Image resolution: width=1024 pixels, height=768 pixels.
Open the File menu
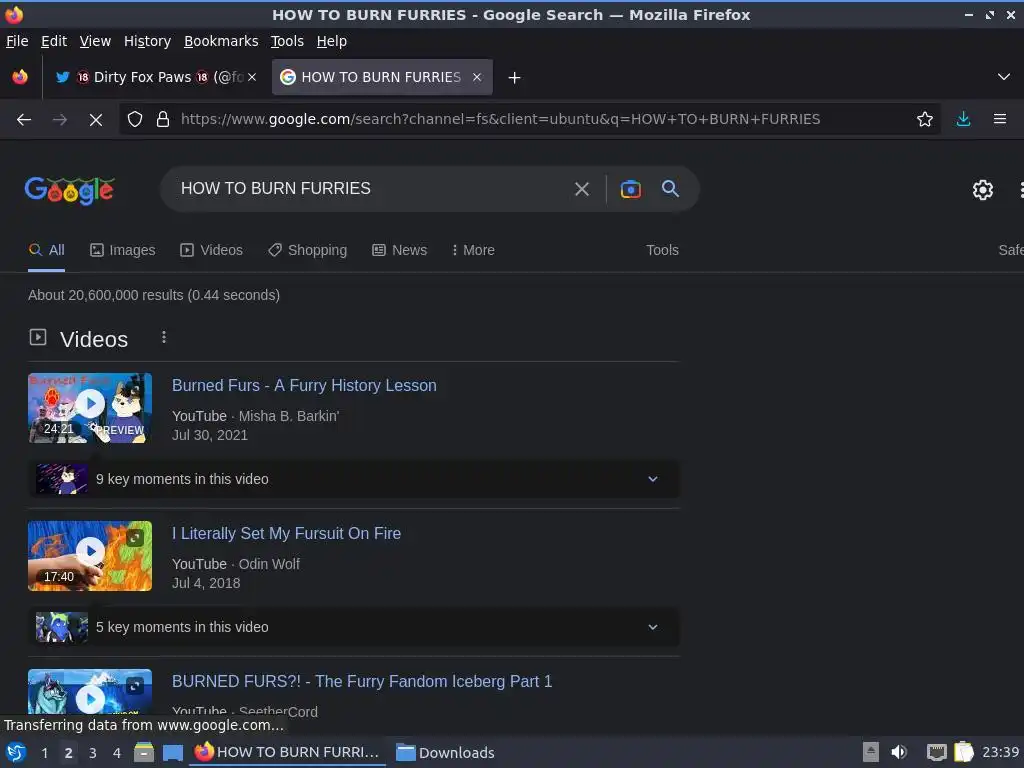point(17,41)
